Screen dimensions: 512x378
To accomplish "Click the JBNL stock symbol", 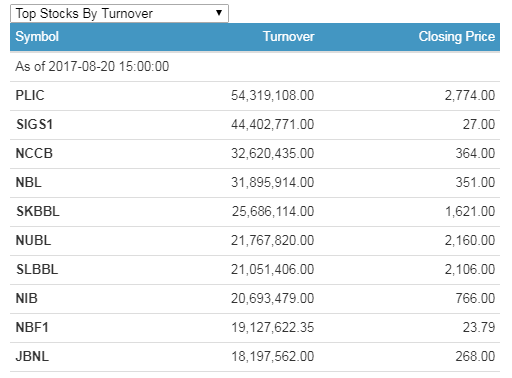I will pyautogui.click(x=32, y=356).
